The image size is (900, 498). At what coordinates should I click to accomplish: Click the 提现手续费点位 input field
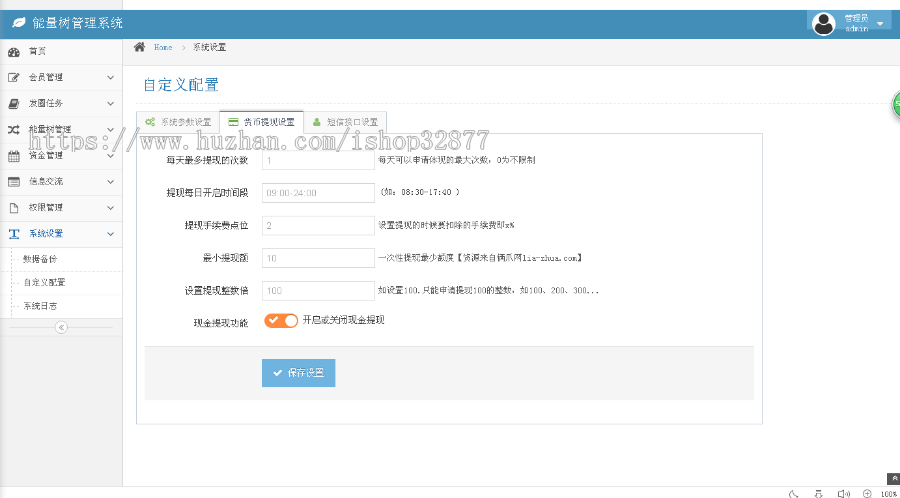(319, 225)
